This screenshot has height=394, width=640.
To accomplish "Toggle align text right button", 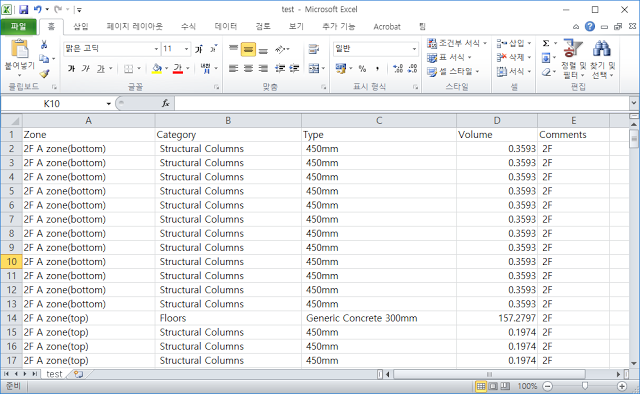I will tap(263, 68).
